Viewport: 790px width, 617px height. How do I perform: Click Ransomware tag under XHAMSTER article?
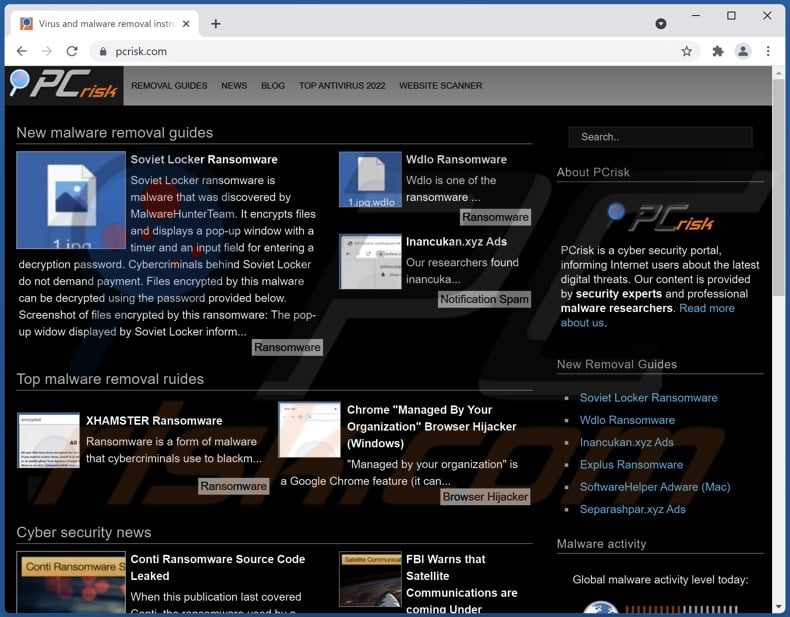tap(233, 486)
